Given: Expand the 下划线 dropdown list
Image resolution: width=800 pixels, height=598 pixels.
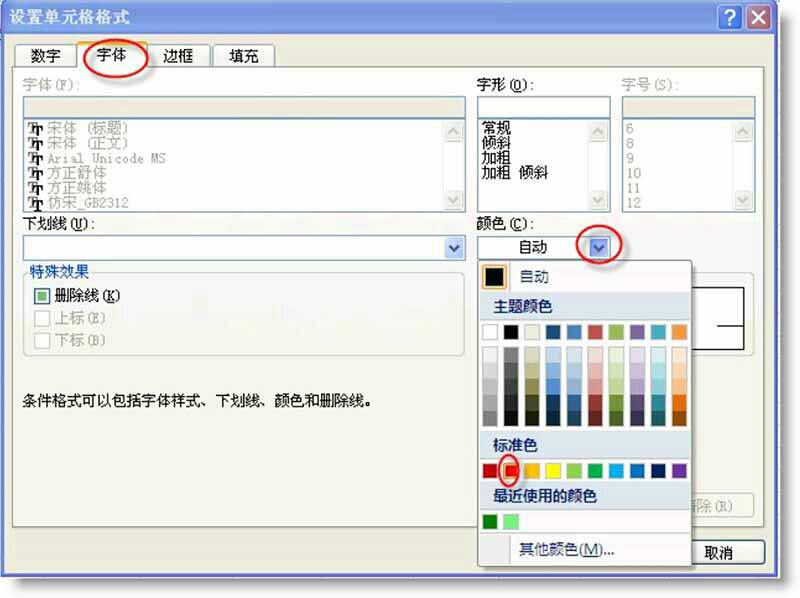Looking at the screenshot, I should coord(454,247).
